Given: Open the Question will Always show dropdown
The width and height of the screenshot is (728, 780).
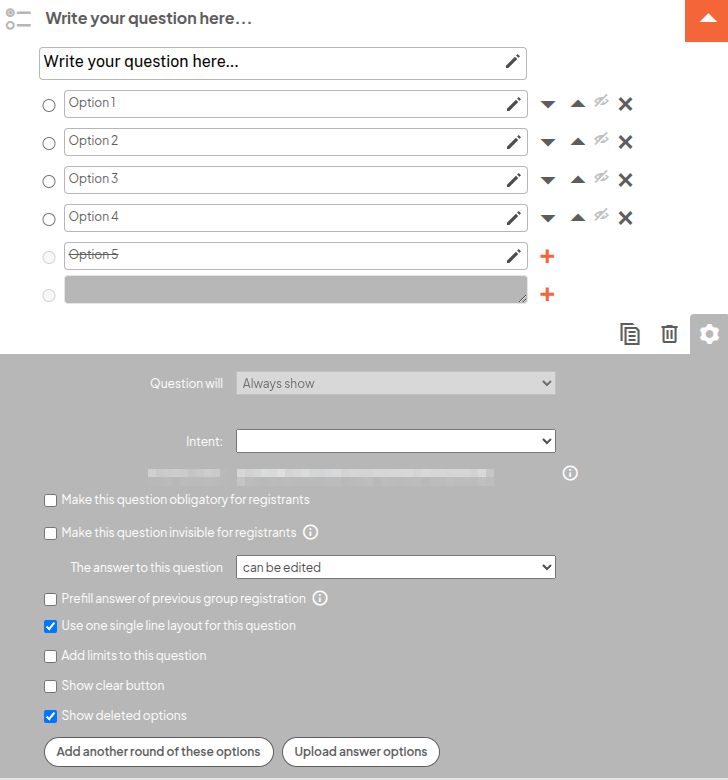Looking at the screenshot, I should pyautogui.click(x=395, y=383).
